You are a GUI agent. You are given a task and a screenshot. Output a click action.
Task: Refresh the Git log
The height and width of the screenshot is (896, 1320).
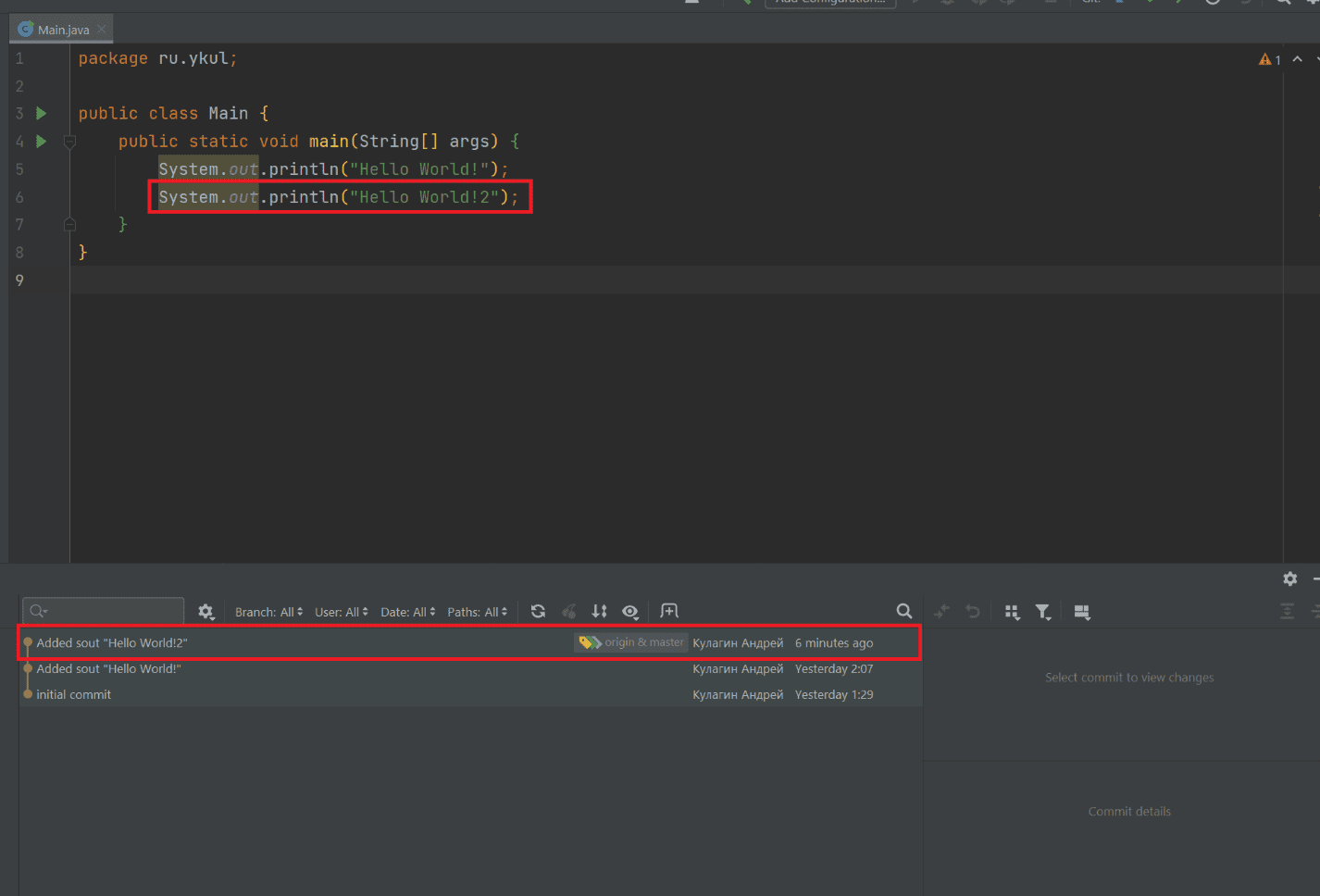(538, 611)
